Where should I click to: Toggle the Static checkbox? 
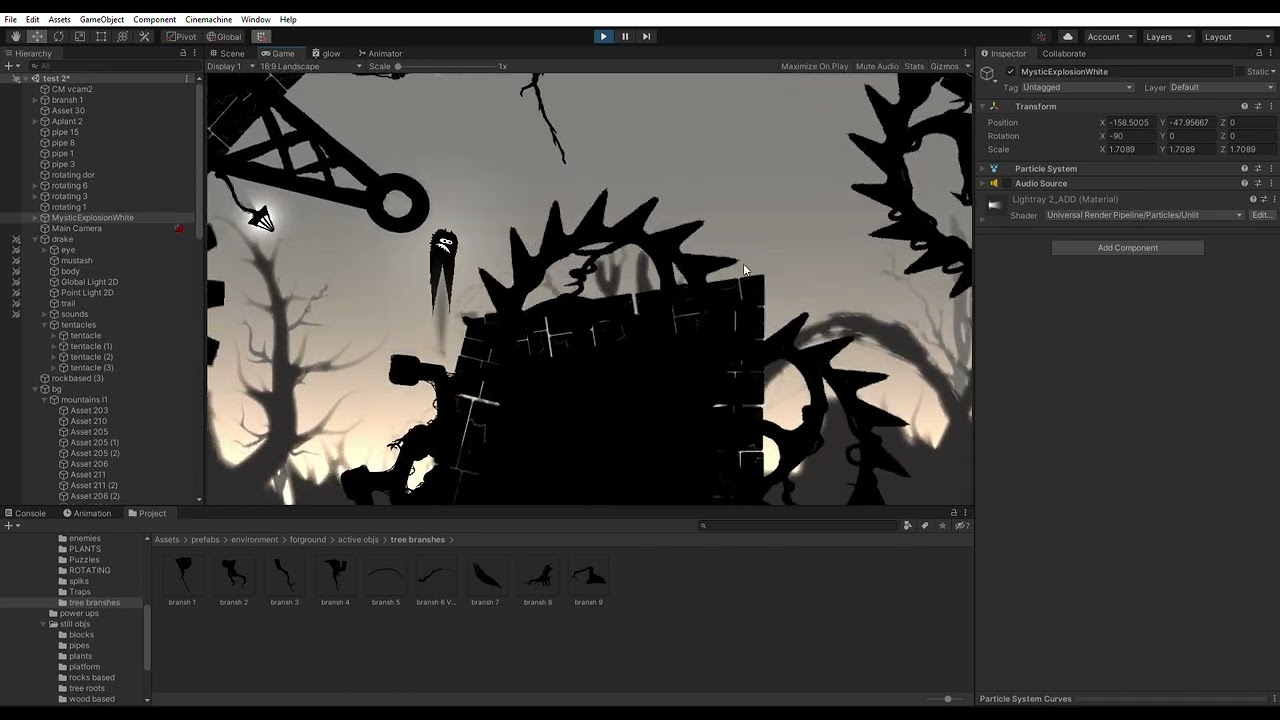pyautogui.click(x=1240, y=72)
